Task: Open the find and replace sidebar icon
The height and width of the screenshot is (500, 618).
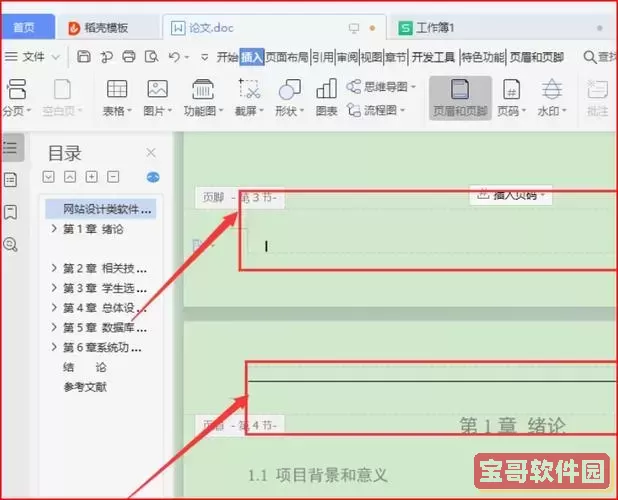Action: 10,245
